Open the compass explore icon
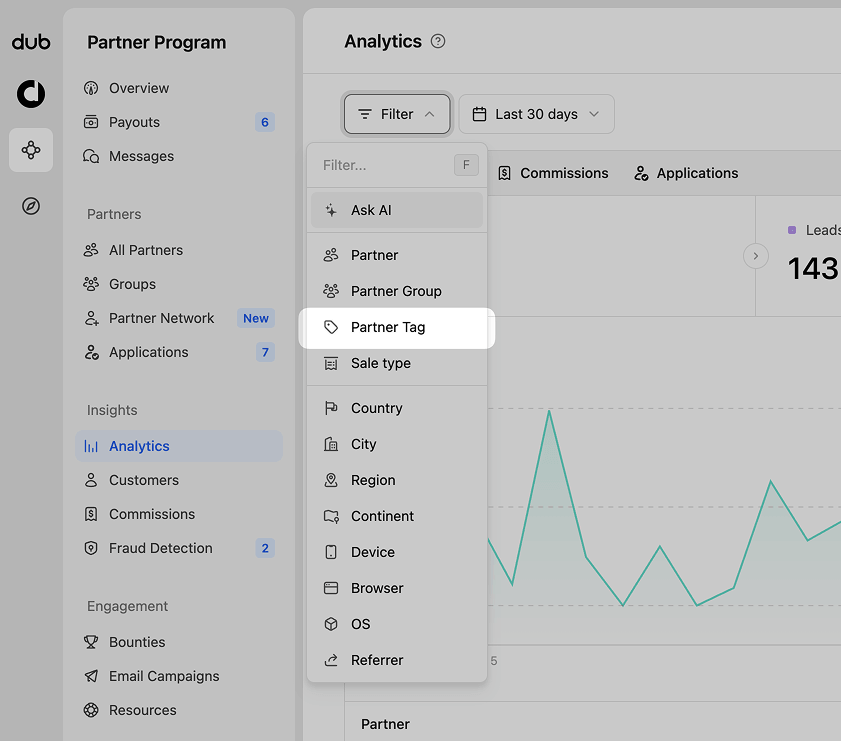Image resolution: width=841 pixels, height=741 pixels. 31,206
